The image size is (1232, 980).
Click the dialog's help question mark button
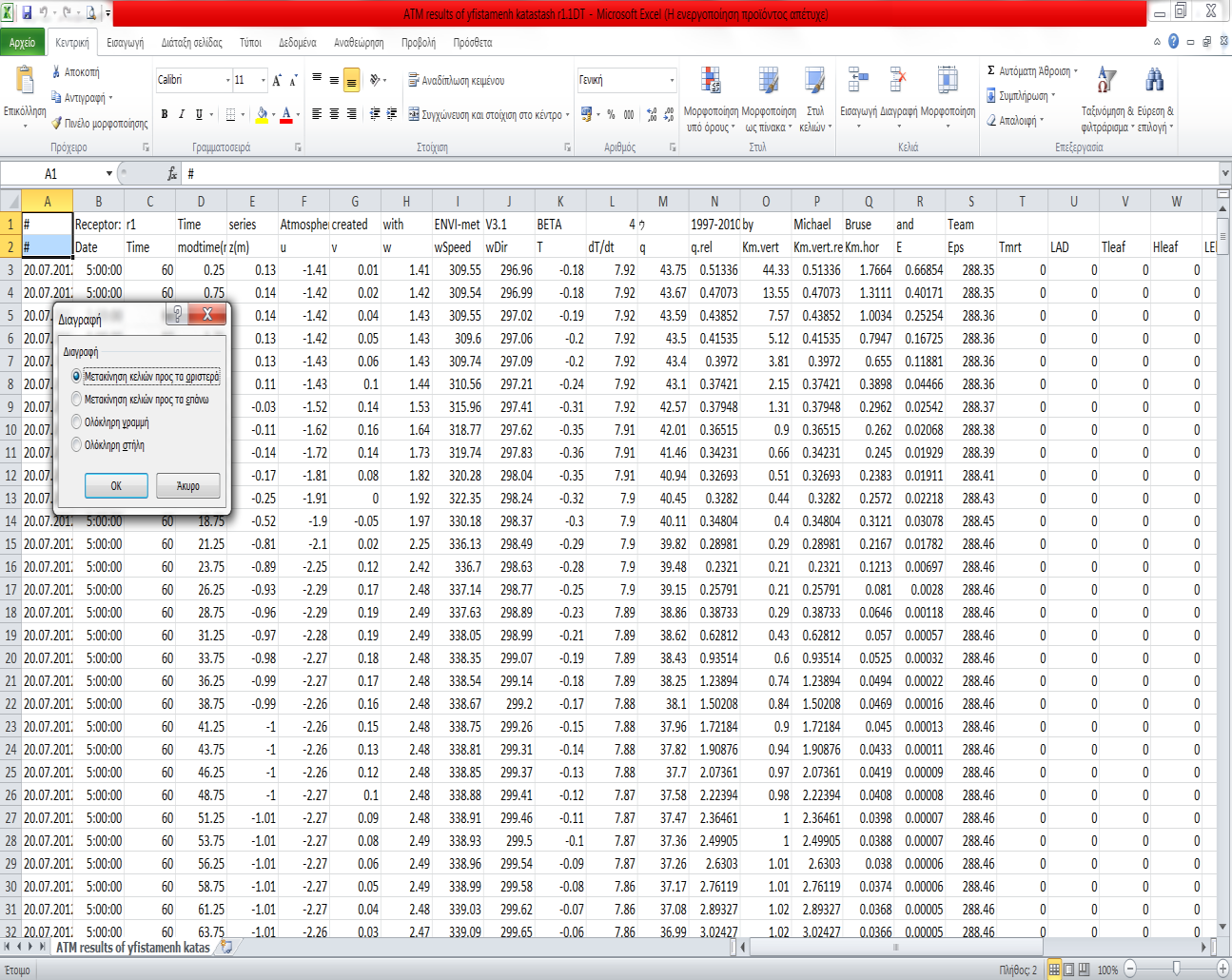point(176,314)
